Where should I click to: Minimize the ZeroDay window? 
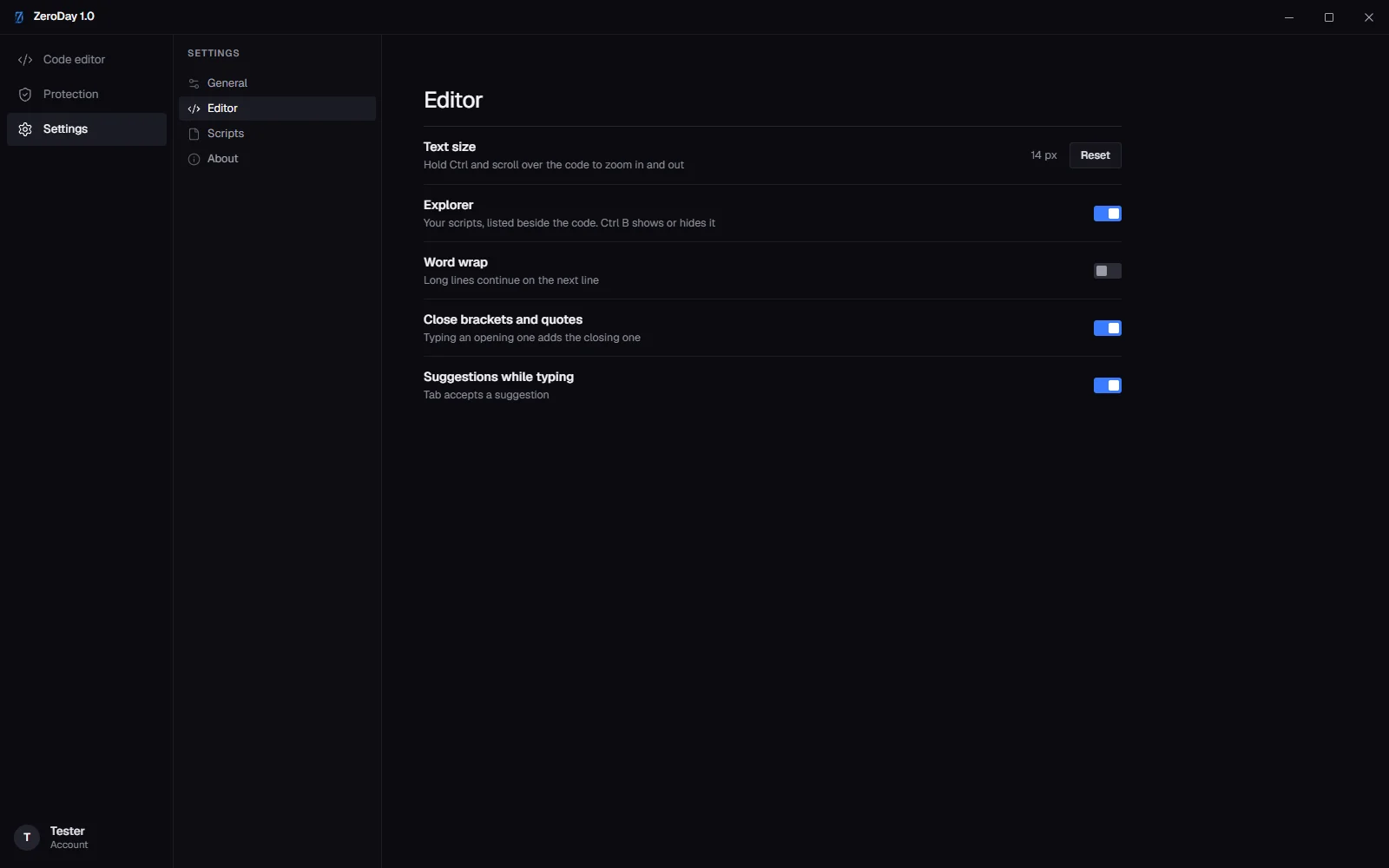point(1289,17)
